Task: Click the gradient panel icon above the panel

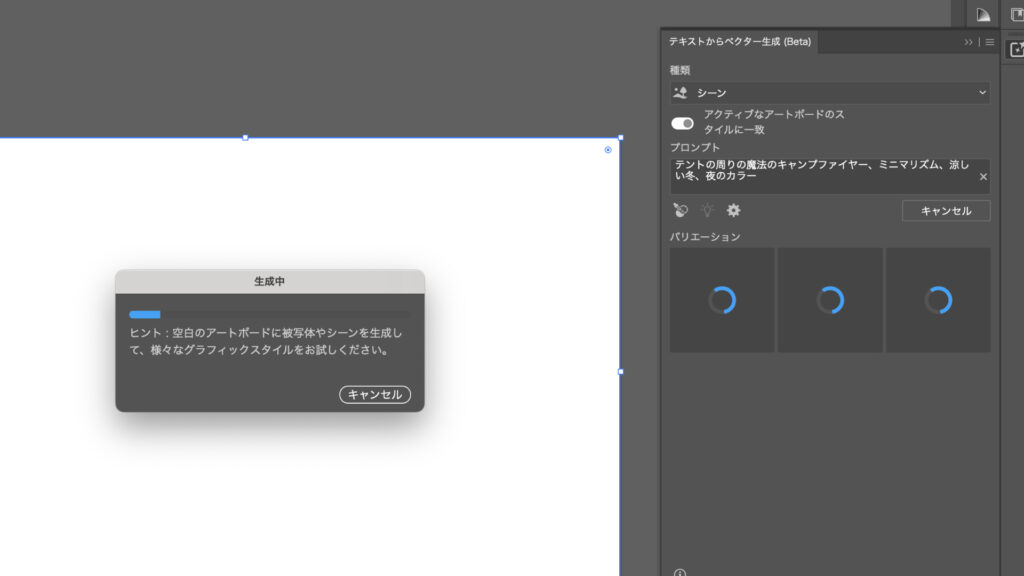Action: click(983, 13)
